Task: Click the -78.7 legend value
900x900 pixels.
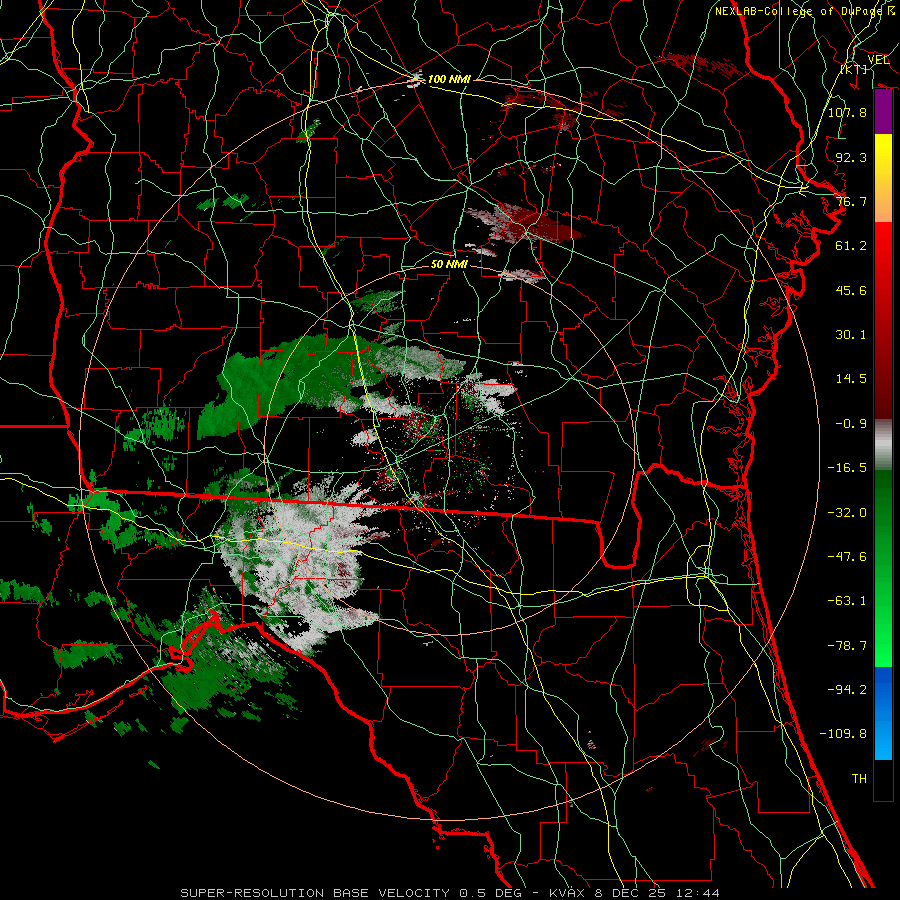Action: click(x=847, y=646)
